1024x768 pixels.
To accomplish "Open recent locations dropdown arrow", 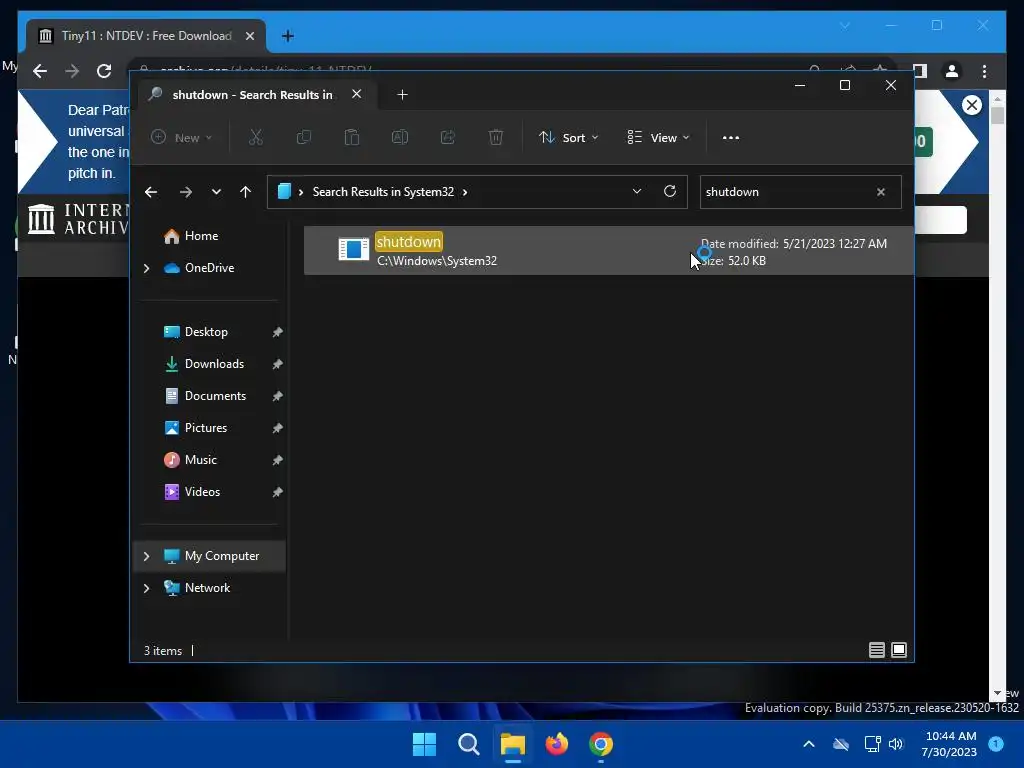I will 216,192.
